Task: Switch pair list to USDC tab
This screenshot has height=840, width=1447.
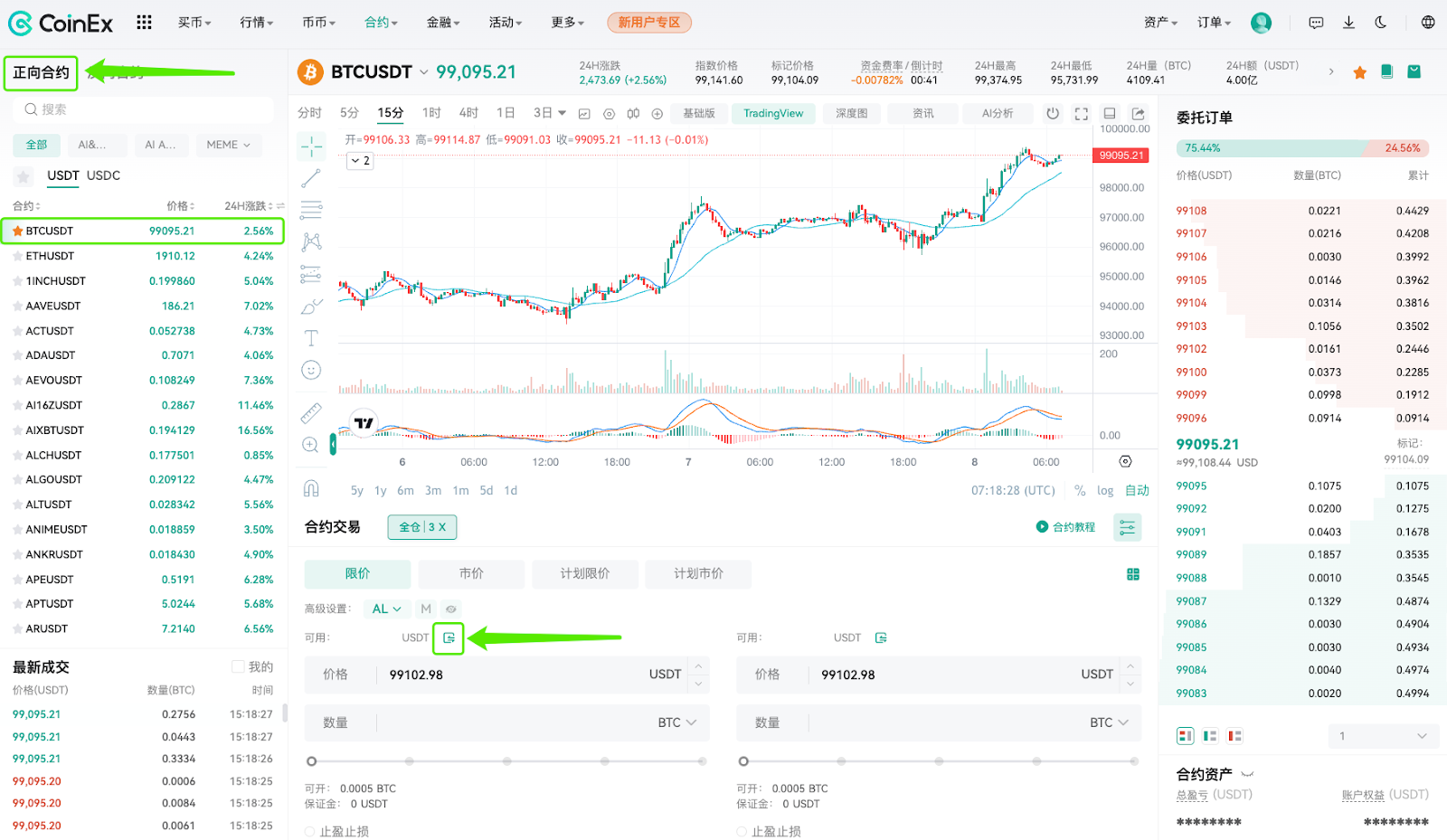Action: 103,175
